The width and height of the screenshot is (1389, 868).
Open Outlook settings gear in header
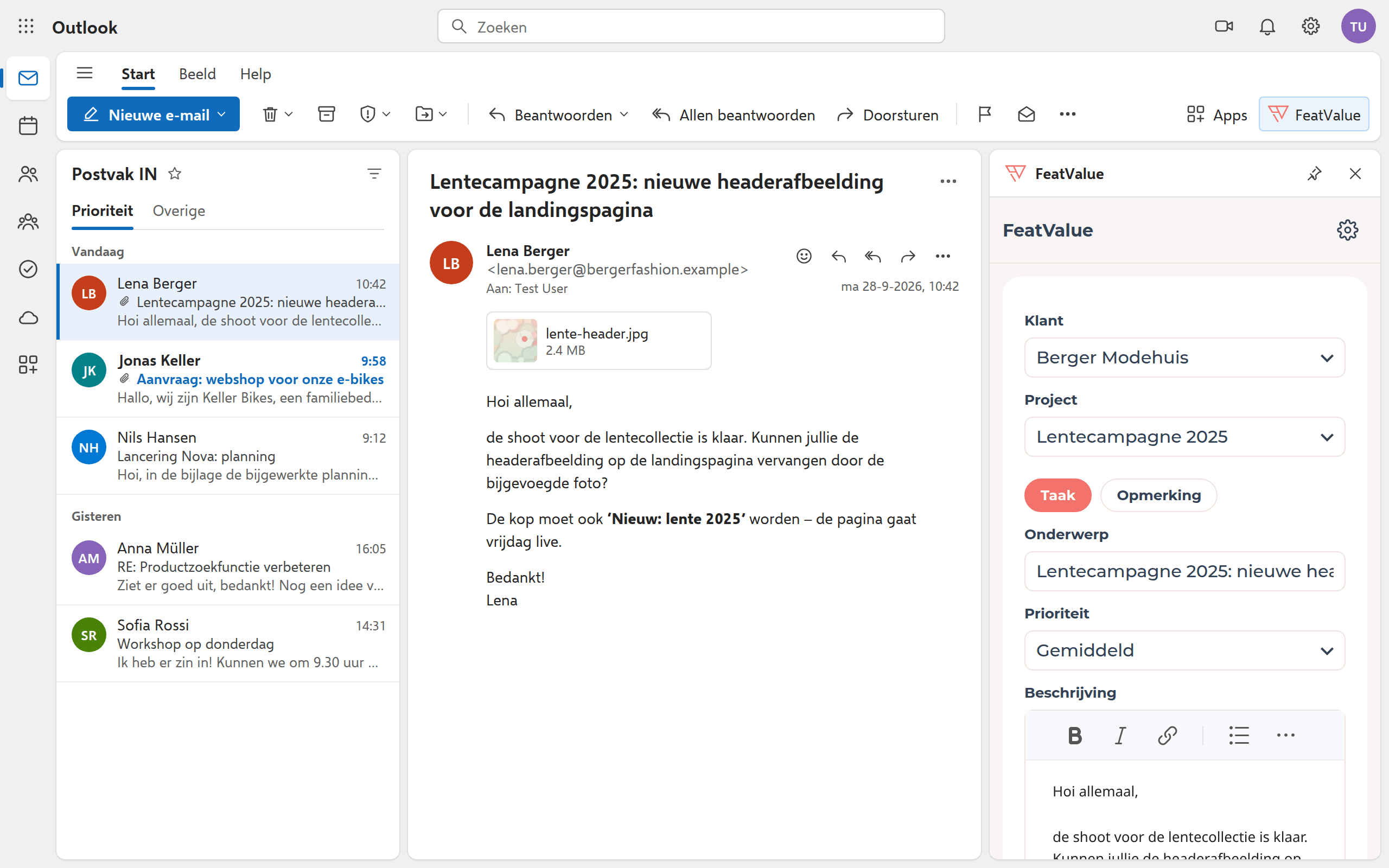(1310, 27)
